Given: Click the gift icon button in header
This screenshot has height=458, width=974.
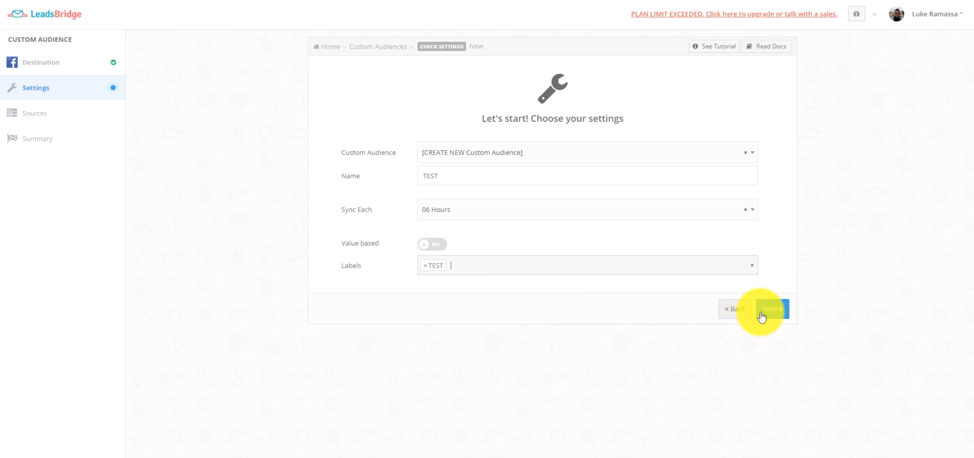Looking at the screenshot, I should pyautogui.click(x=856, y=14).
